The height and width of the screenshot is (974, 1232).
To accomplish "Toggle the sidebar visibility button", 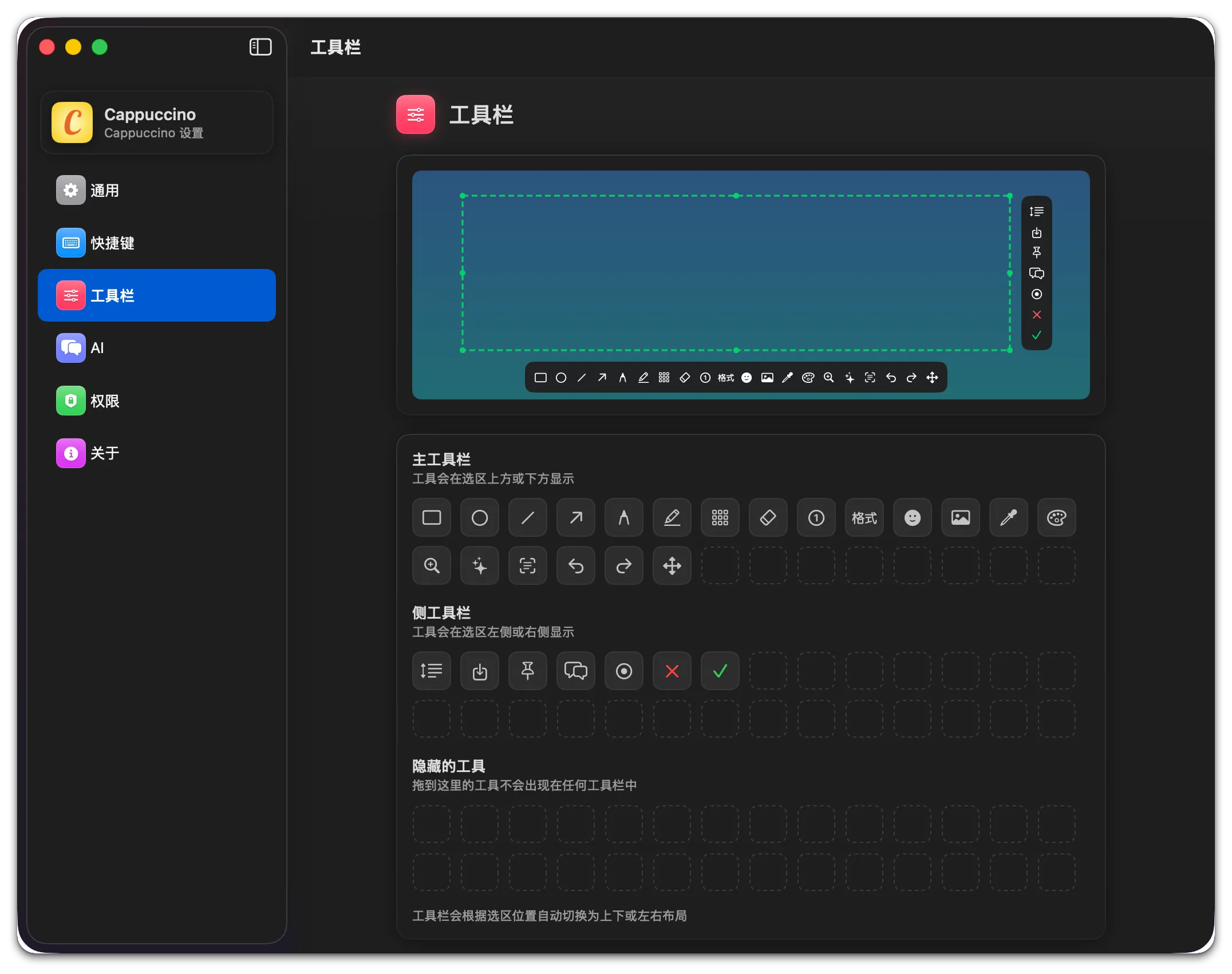I will click(260, 47).
